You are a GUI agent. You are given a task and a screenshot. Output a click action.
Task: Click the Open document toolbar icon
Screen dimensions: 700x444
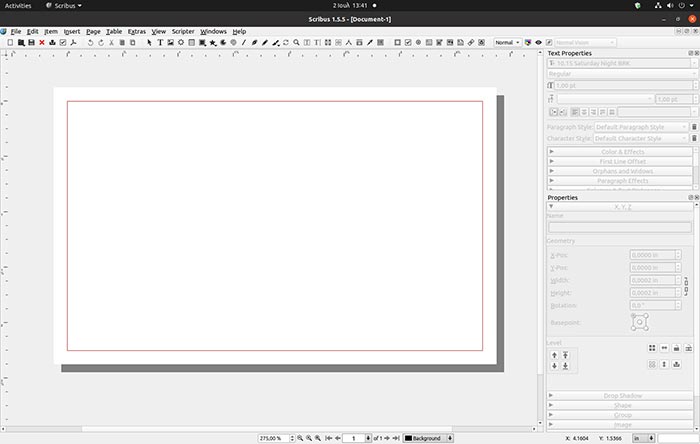21,42
